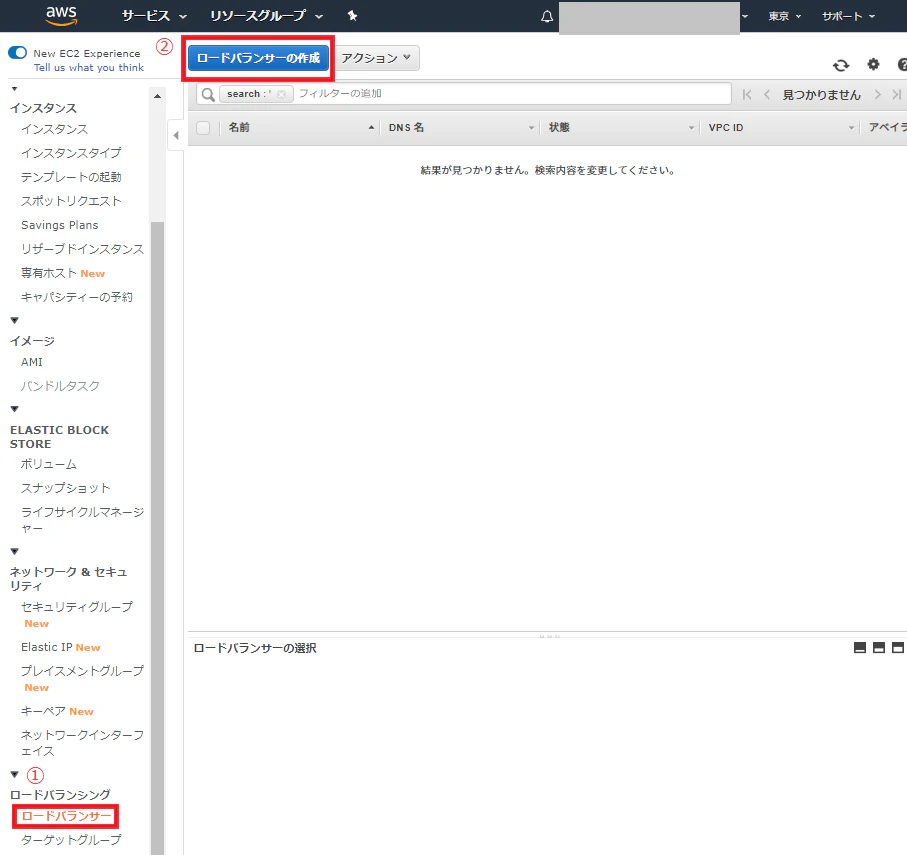Open 専有ホスト in sidebar
907x855 pixels.
pos(49,273)
